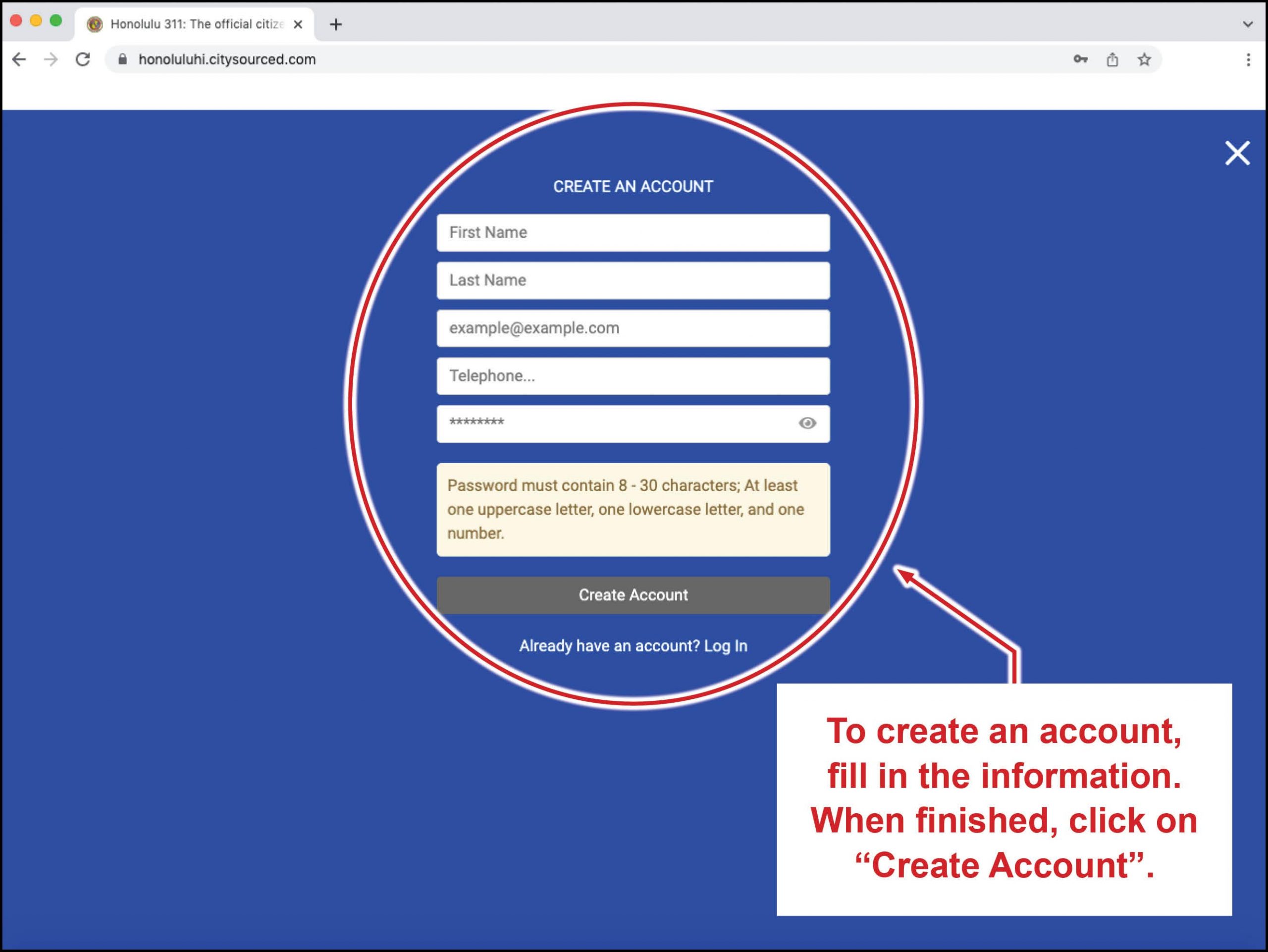Click the First Name input field
The height and width of the screenshot is (952, 1268).
pyautogui.click(x=635, y=233)
